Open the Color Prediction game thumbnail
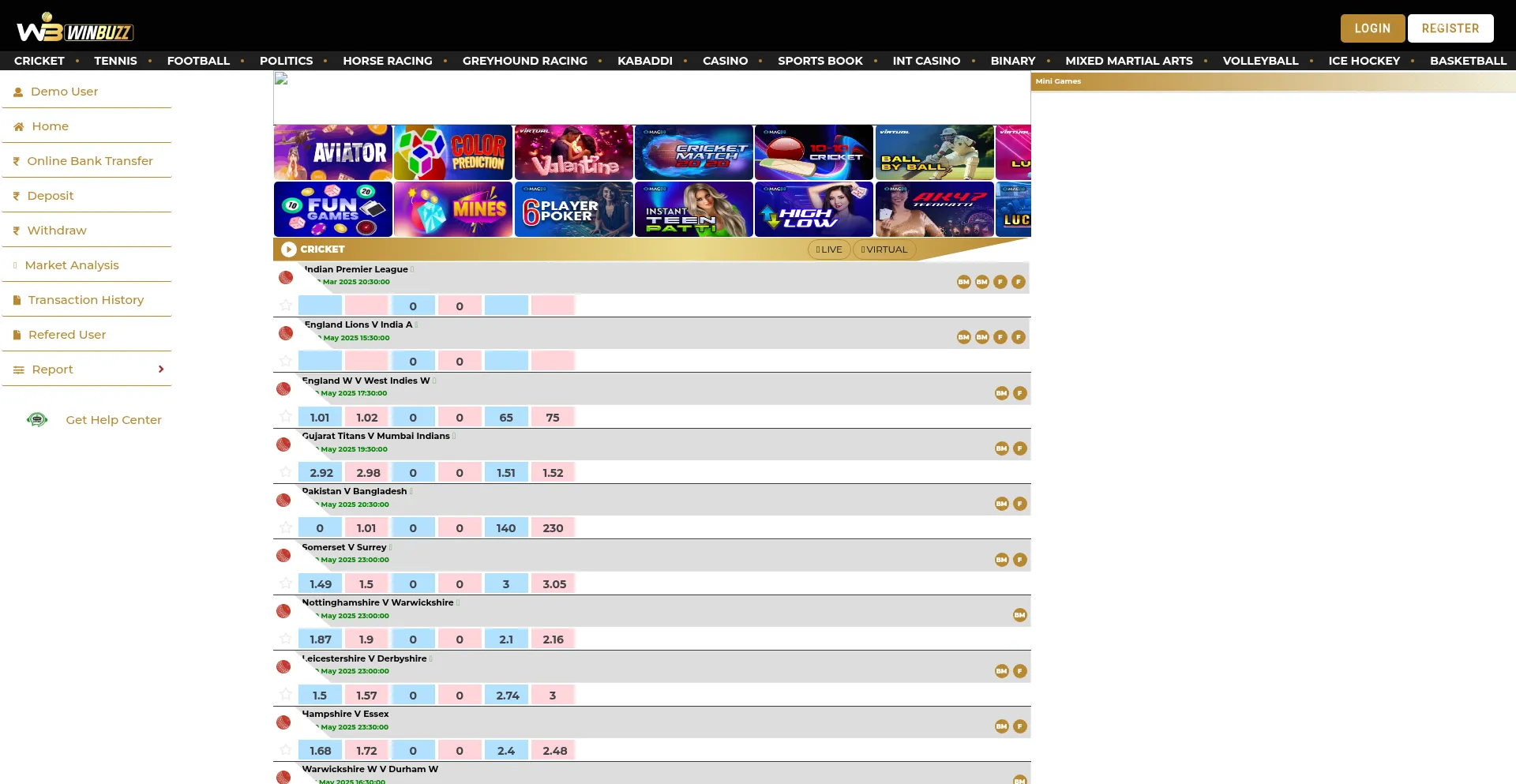 453,152
